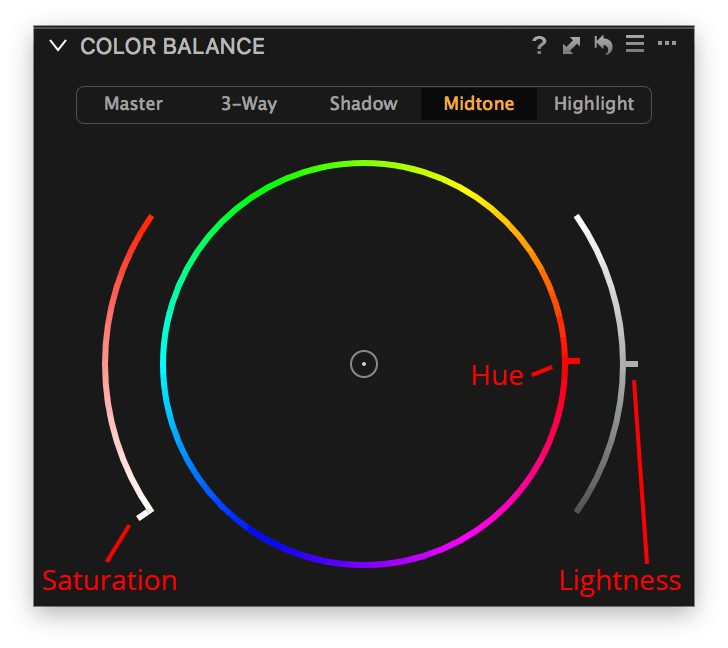Open the Color Balance help question mark
The image size is (728, 648).
539,45
